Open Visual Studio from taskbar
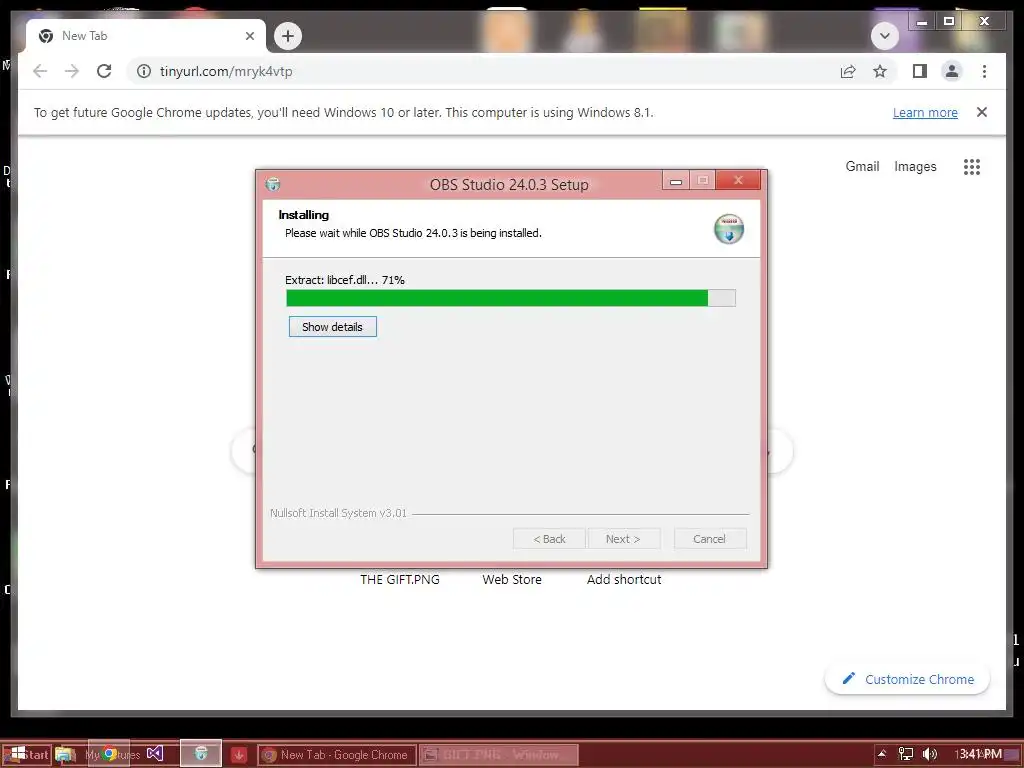1024x768 pixels. coord(155,754)
